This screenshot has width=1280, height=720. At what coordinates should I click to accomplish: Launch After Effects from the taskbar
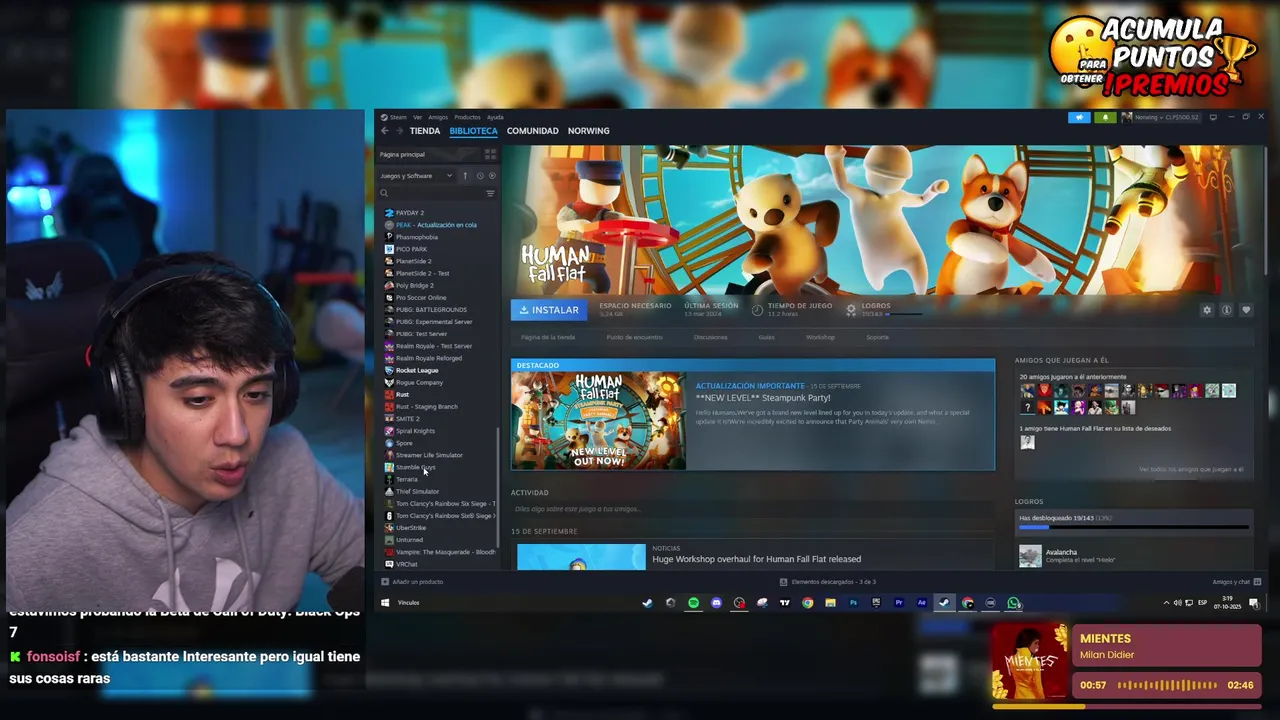pos(922,603)
